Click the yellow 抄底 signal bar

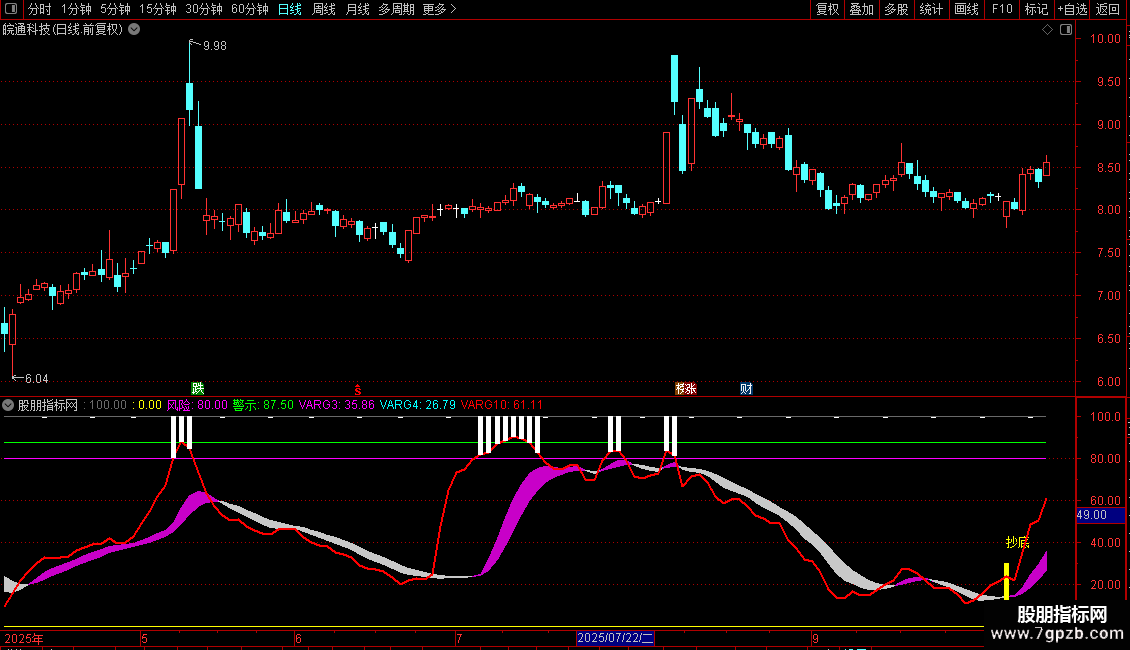(x=1006, y=581)
